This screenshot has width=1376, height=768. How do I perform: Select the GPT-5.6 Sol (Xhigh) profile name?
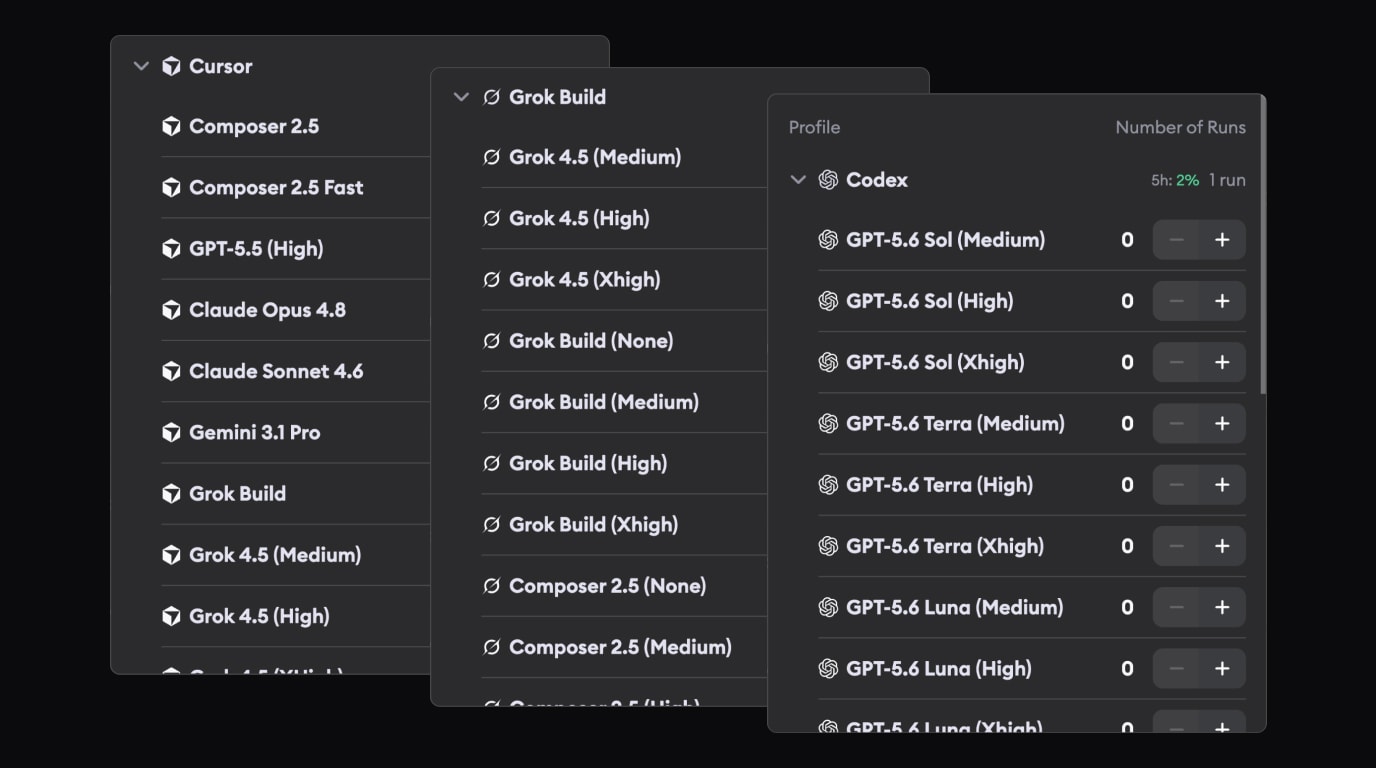point(935,362)
